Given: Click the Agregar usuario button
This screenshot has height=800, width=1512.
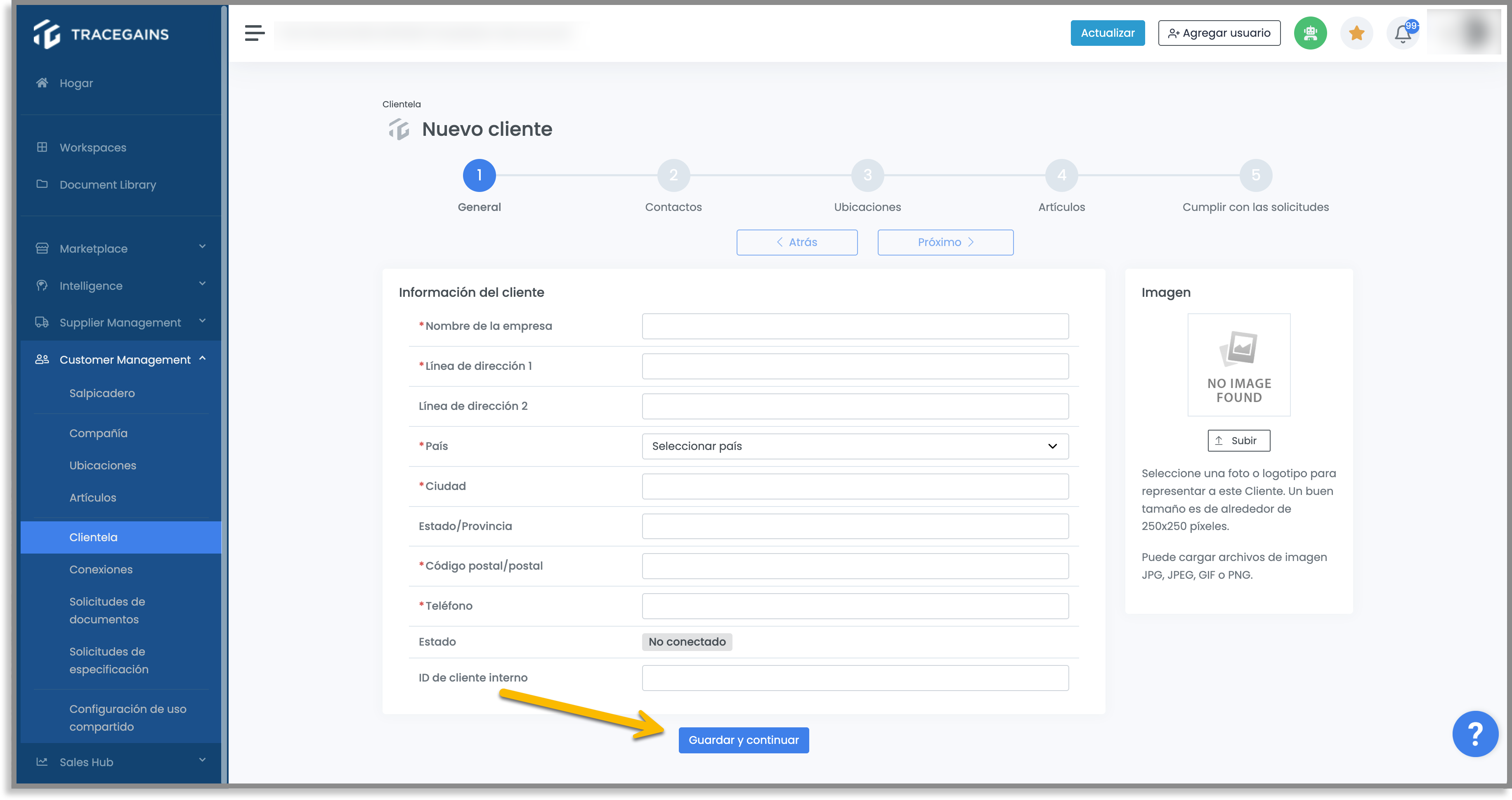Looking at the screenshot, I should (x=1219, y=33).
